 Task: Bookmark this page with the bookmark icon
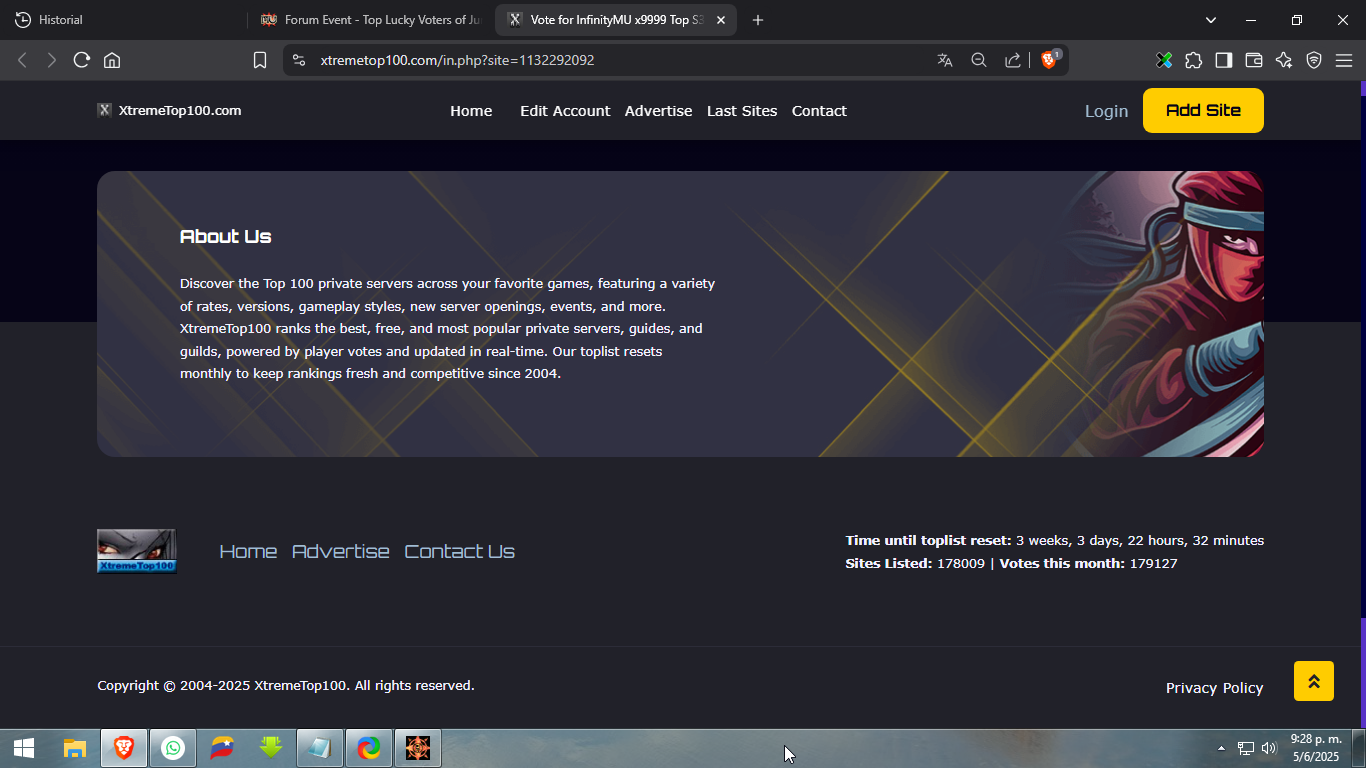(x=260, y=60)
